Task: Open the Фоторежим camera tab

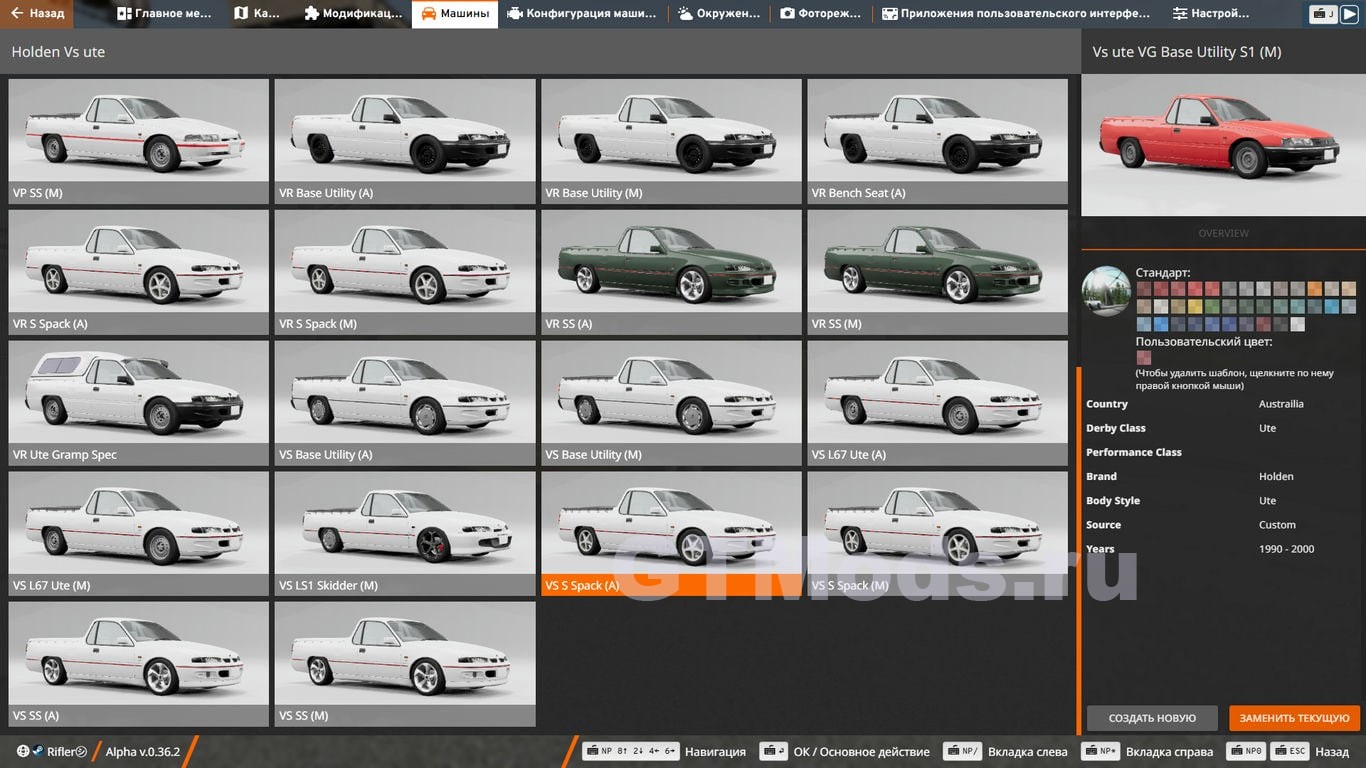Action: 822,14
